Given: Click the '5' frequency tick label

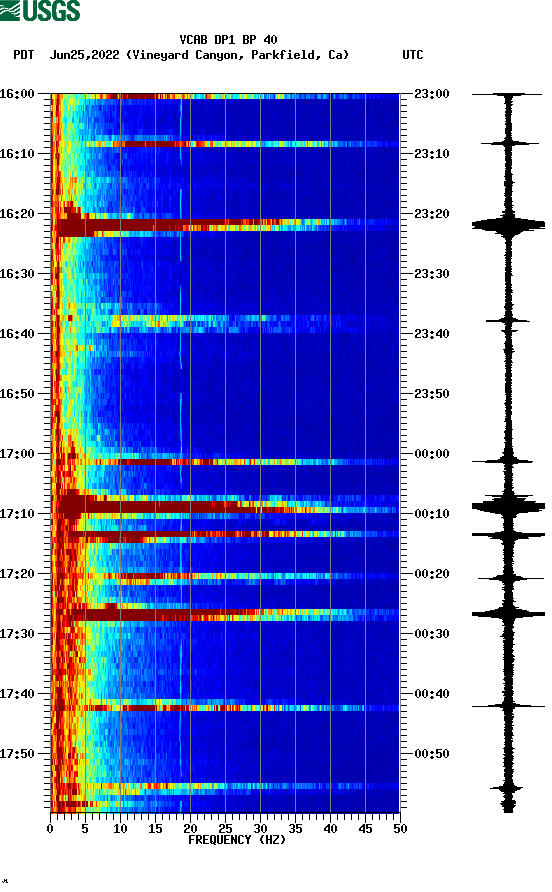Looking at the screenshot, I should pos(85,829).
